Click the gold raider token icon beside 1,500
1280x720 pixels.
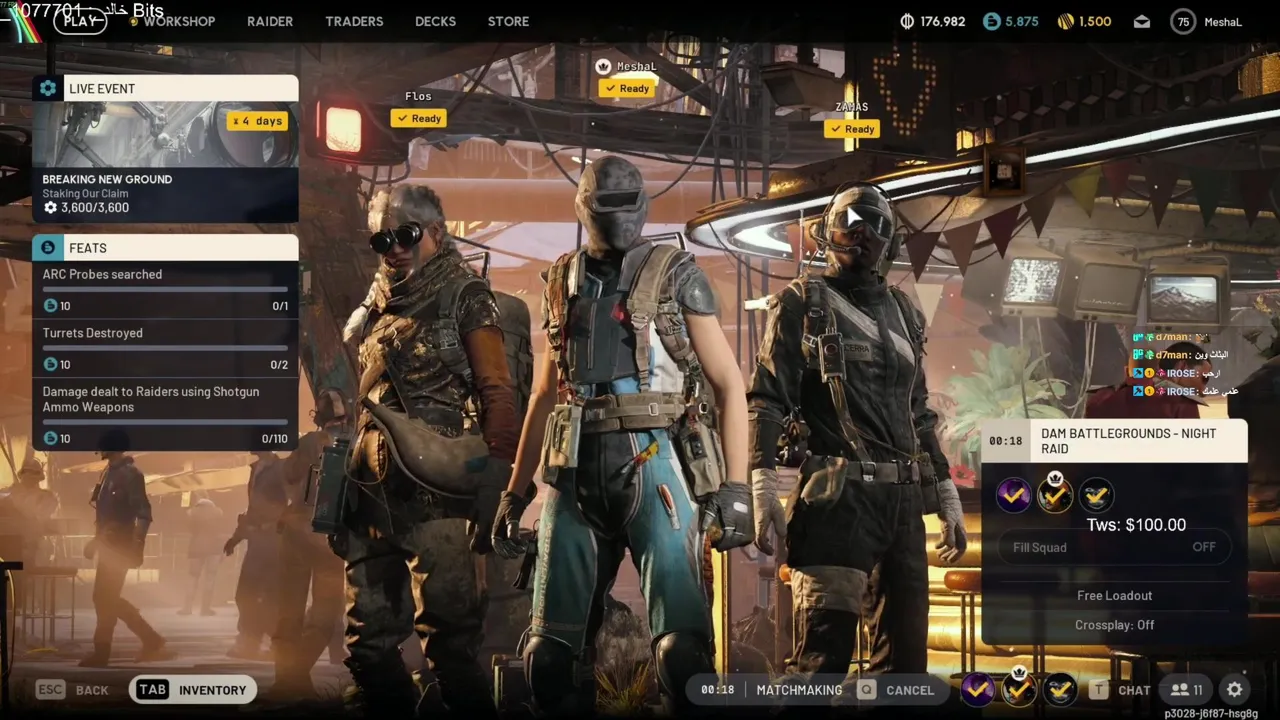[1066, 21]
